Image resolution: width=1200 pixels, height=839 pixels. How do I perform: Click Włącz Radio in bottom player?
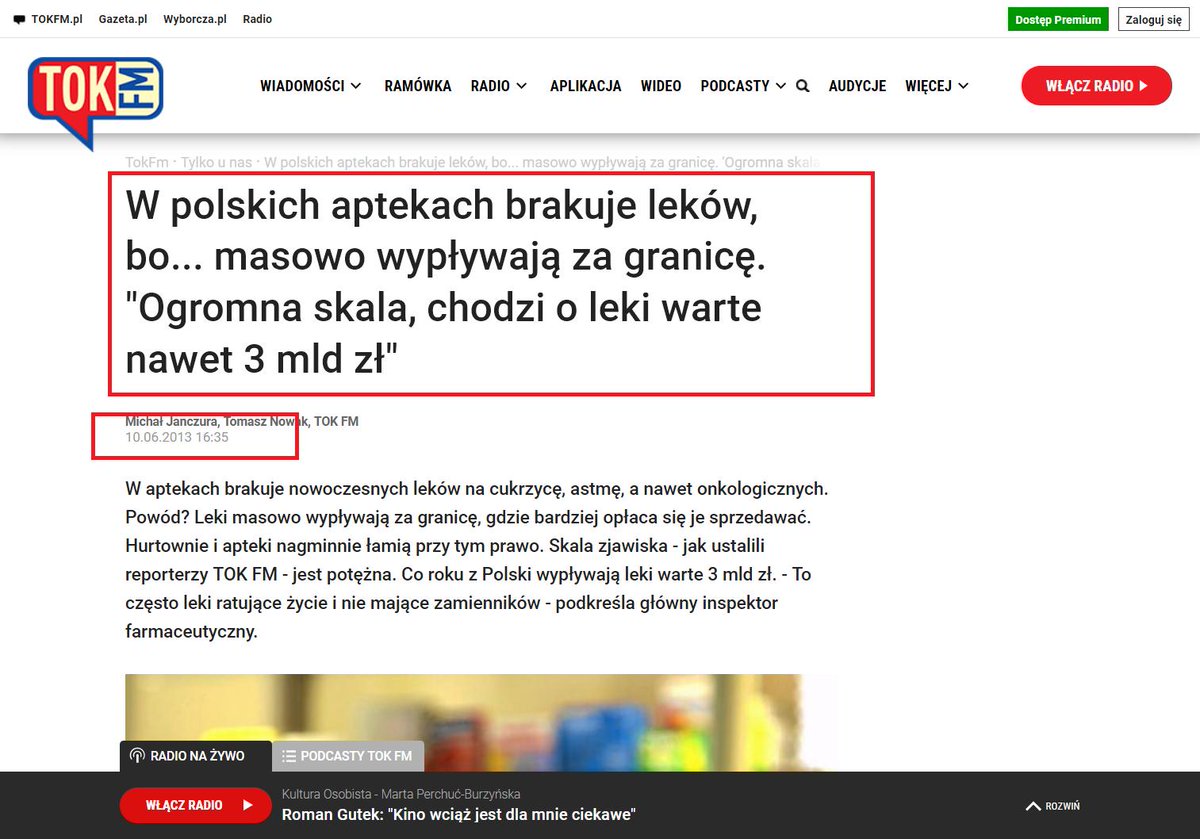click(196, 805)
